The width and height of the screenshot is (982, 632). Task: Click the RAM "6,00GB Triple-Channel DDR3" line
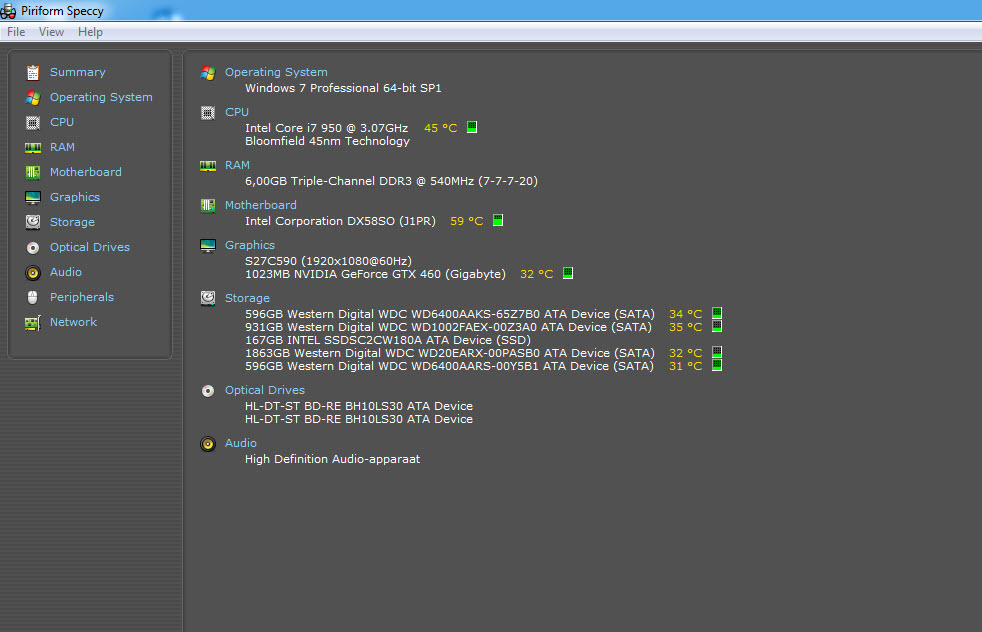pos(391,181)
